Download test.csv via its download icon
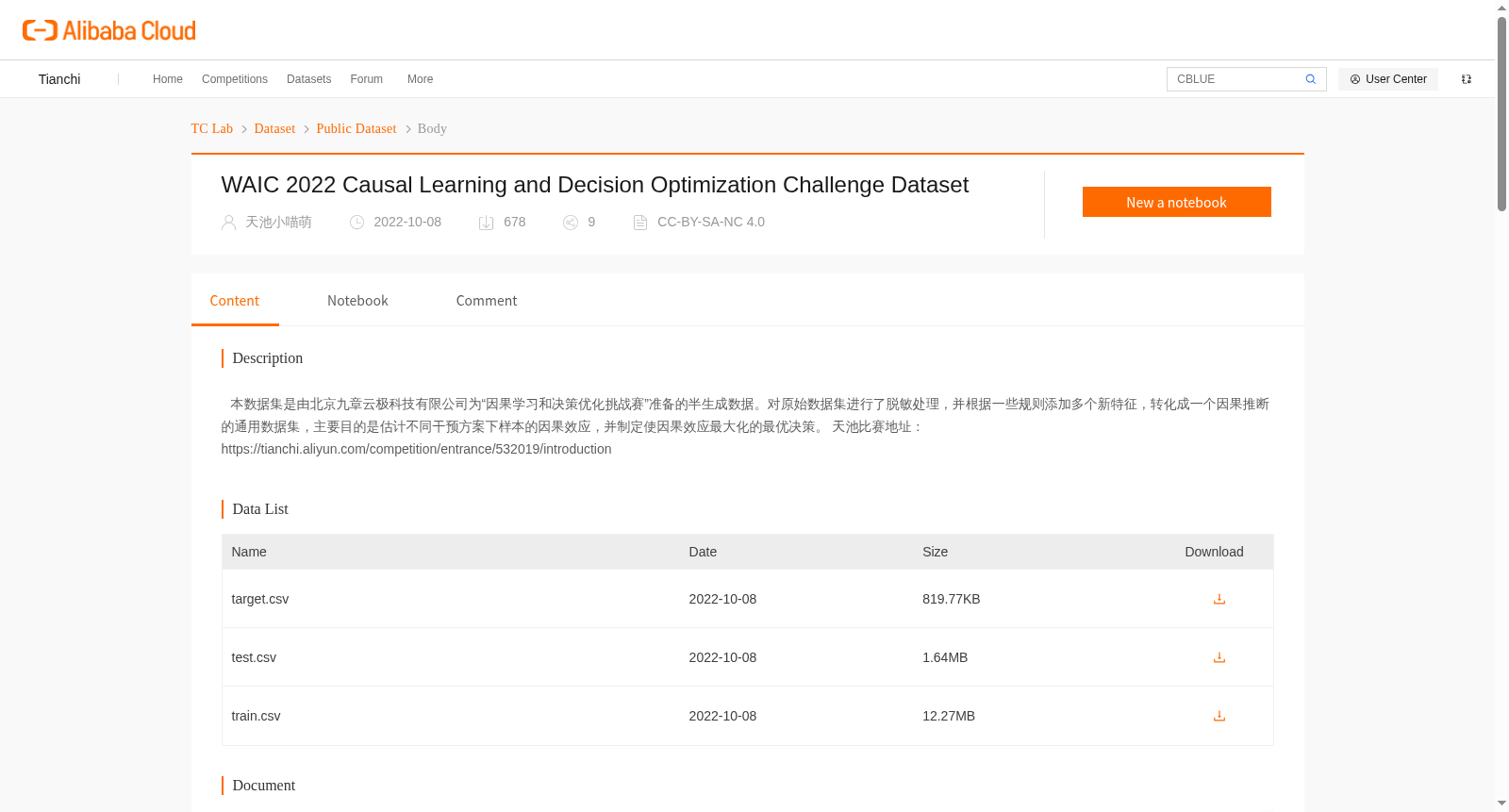Image resolution: width=1509 pixels, height=812 pixels. point(1219,657)
